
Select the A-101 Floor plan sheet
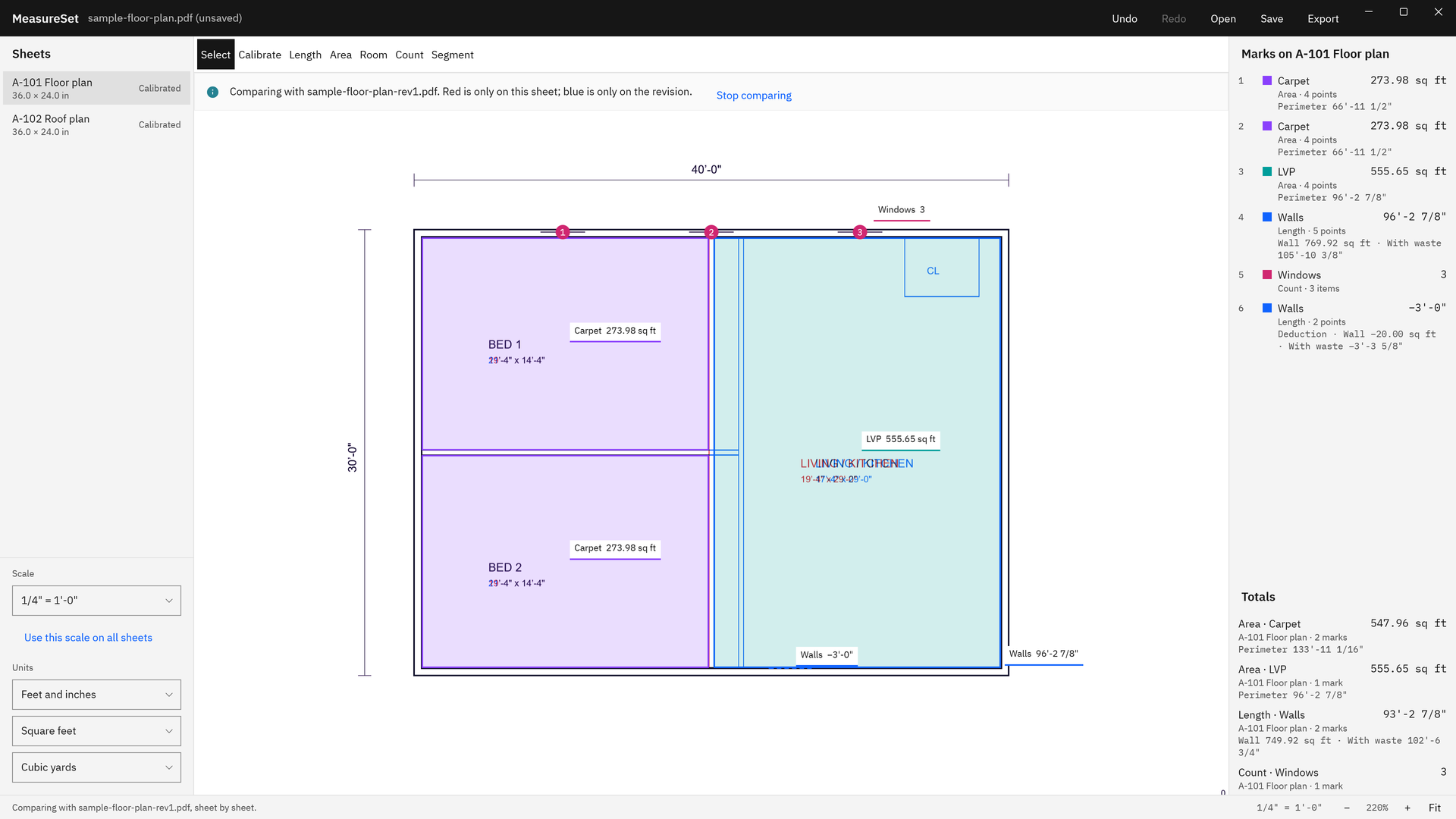[x=96, y=88]
